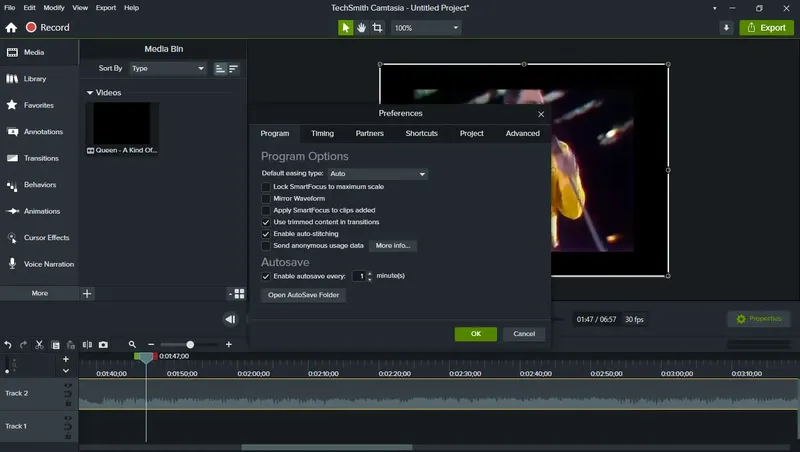Click the timeline zoom slider handle
The width and height of the screenshot is (800, 452).
tap(190, 345)
